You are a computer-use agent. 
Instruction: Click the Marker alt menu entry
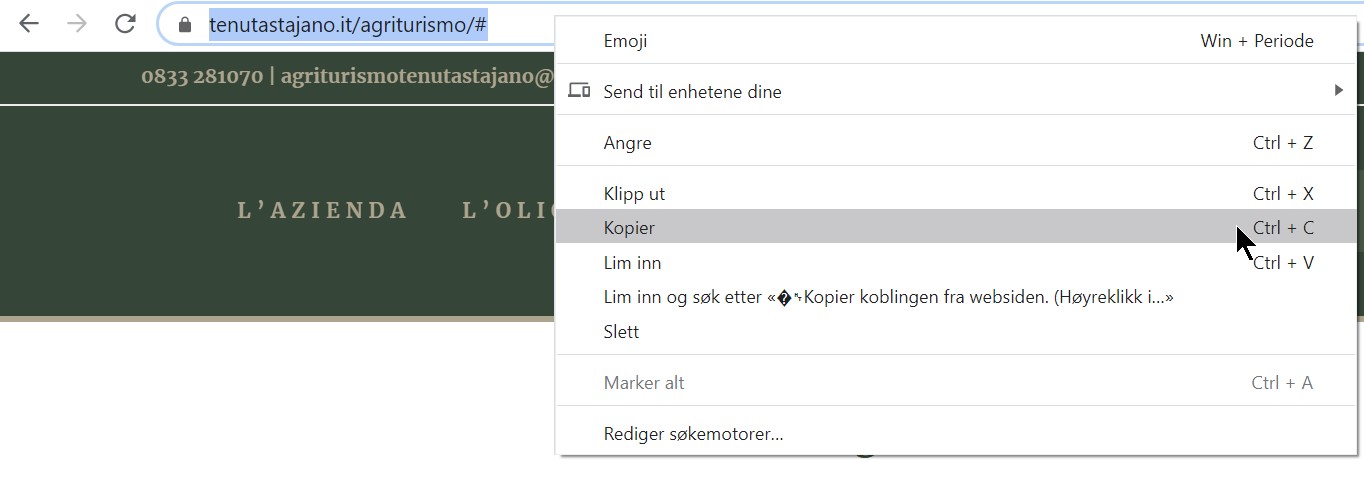click(644, 383)
